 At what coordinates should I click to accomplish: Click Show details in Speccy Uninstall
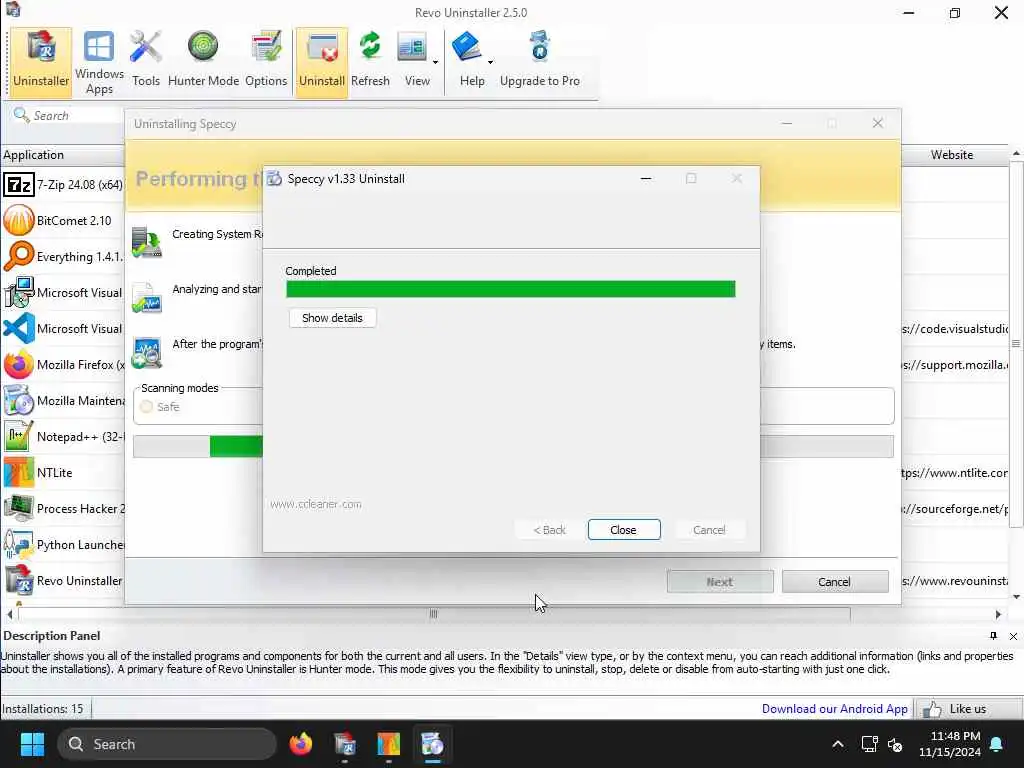pos(332,318)
